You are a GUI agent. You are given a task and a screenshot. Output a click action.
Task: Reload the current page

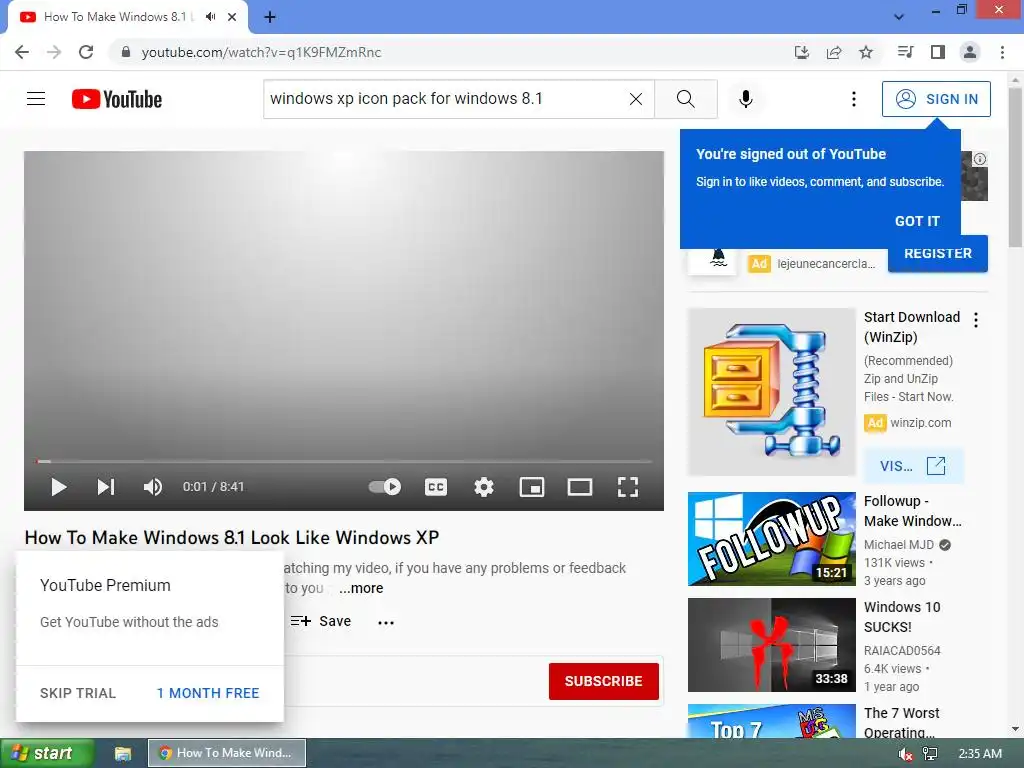tap(86, 52)
